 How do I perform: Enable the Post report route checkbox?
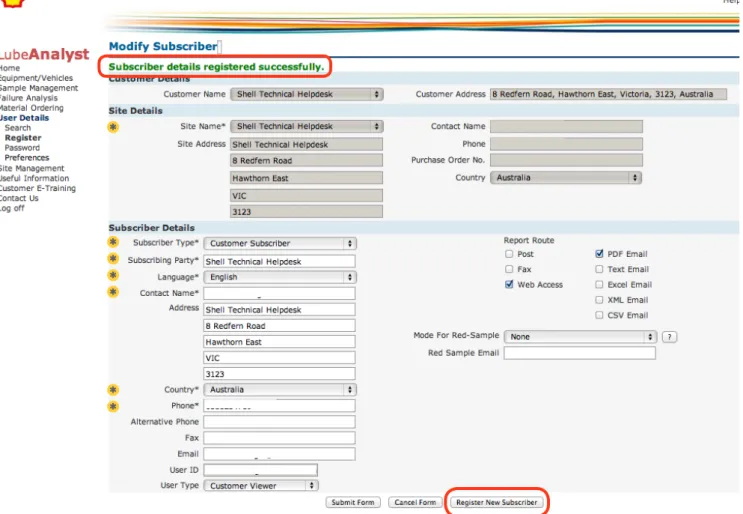click(509, 254)
